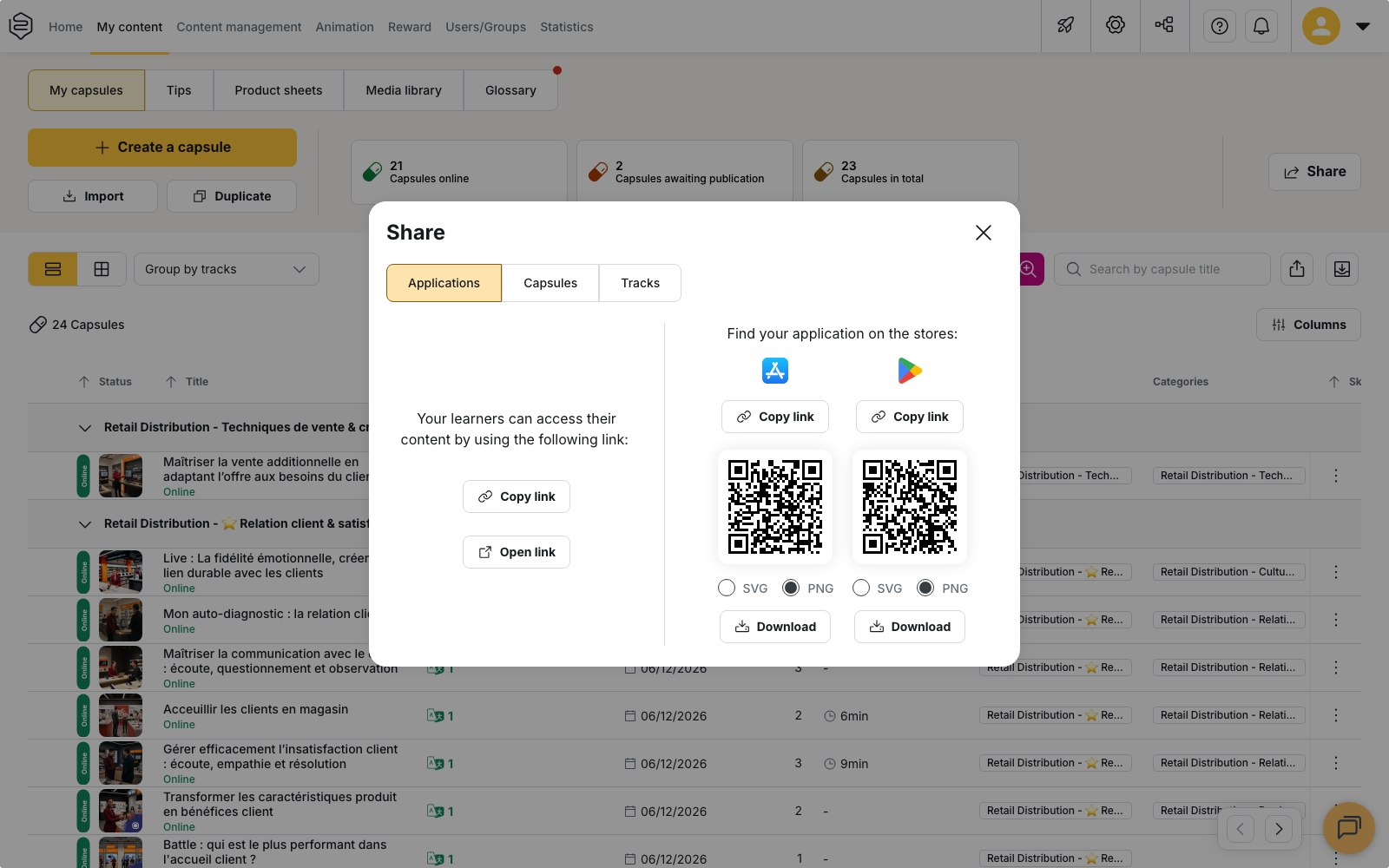
Task: Open the rocket launch icon in header
Action: 1065,25
